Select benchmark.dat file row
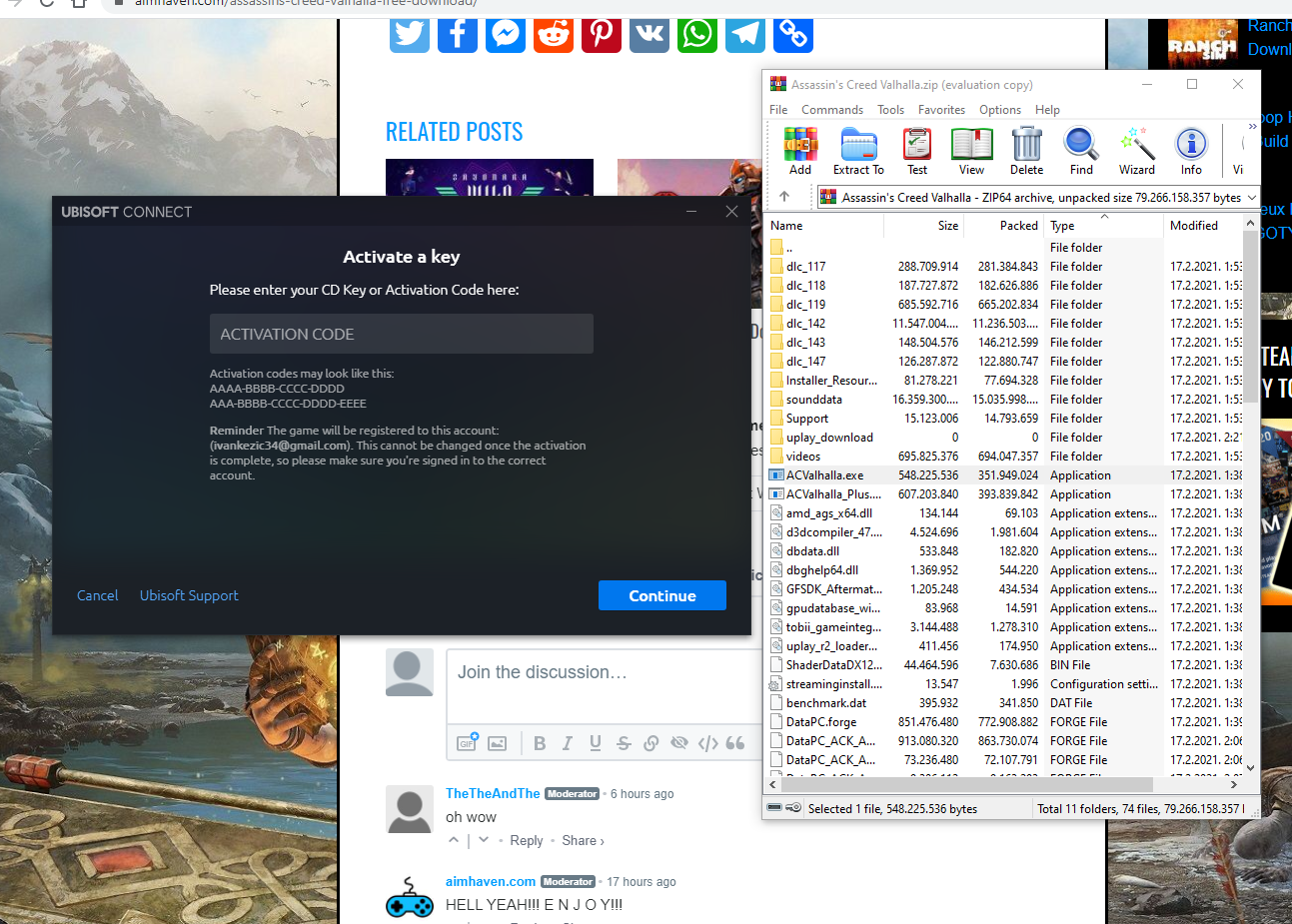This screenshot has height=924, width=1292. [x=1004, y=703]
